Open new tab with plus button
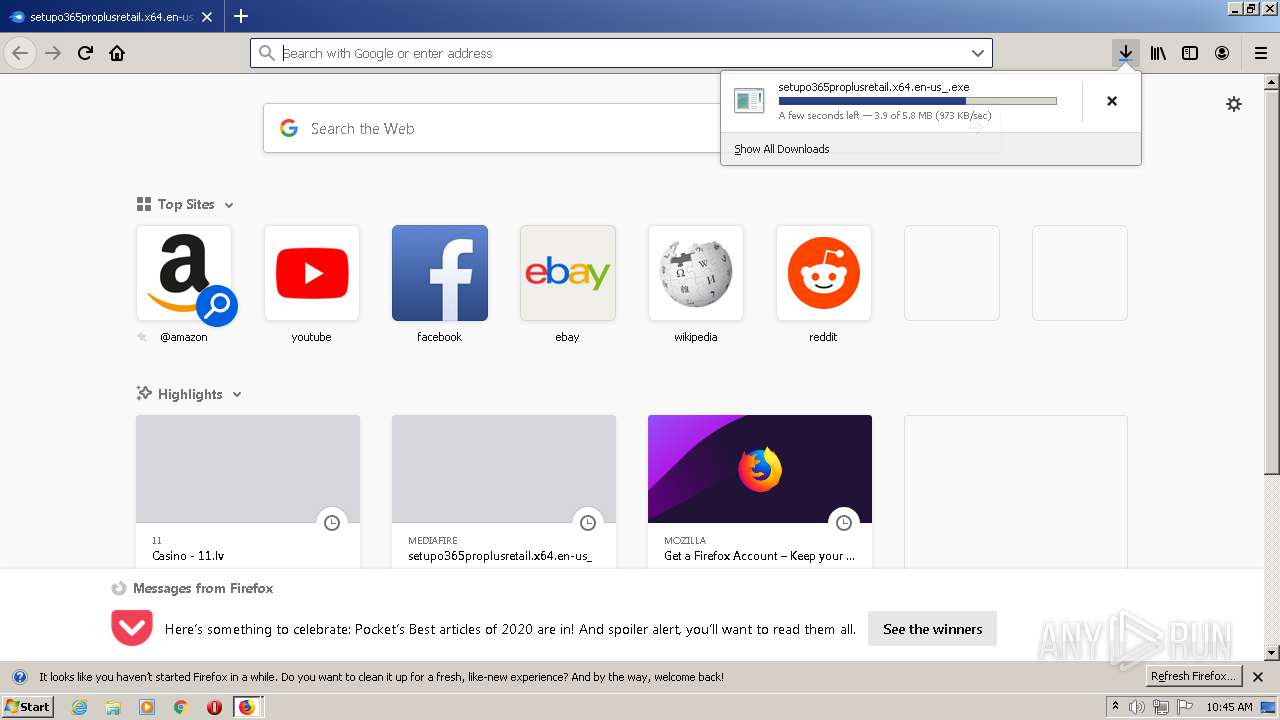The height and width of the screenshot is (720, 1280). (241, 16)
